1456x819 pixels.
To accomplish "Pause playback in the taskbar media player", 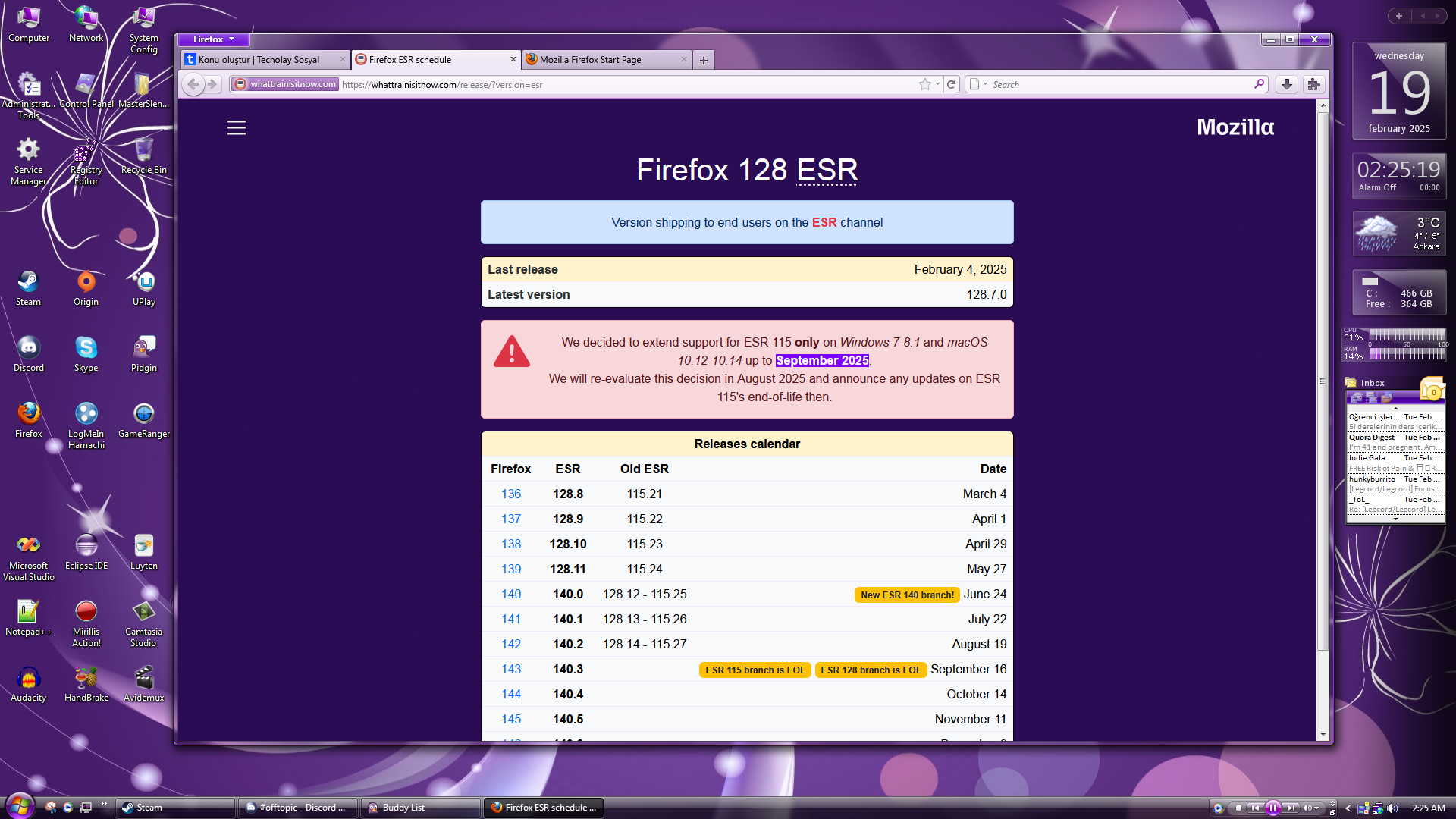I will tap(1272, 808).
